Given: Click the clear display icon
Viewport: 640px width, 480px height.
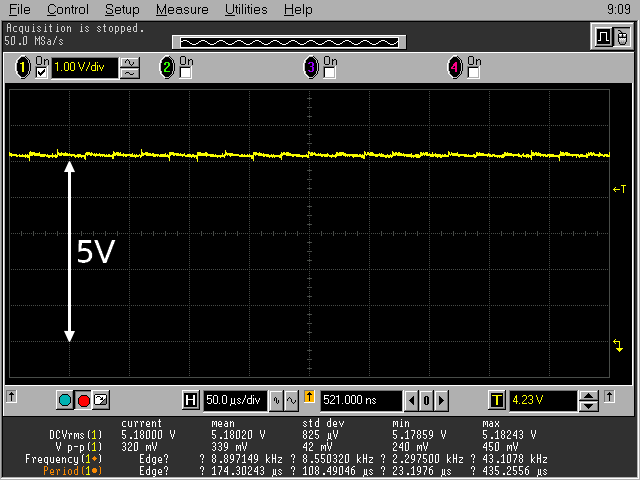Looking at the screenshot, I should coord(101,400).
